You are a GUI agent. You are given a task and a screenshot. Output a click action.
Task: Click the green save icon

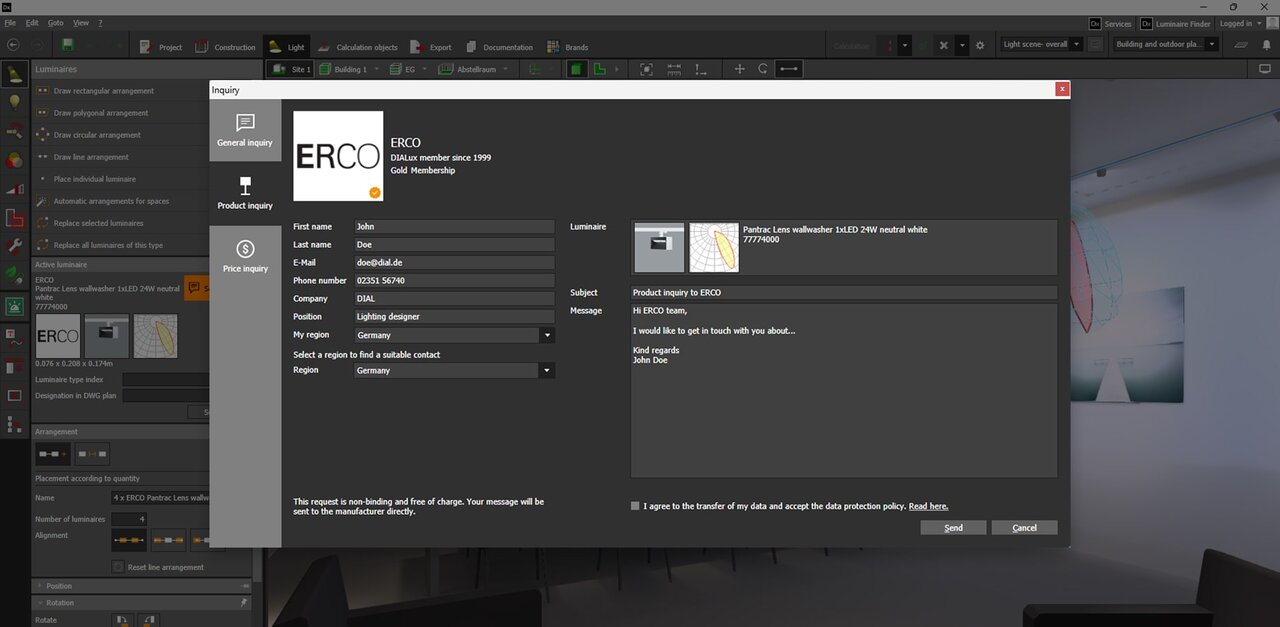point(67,46)
